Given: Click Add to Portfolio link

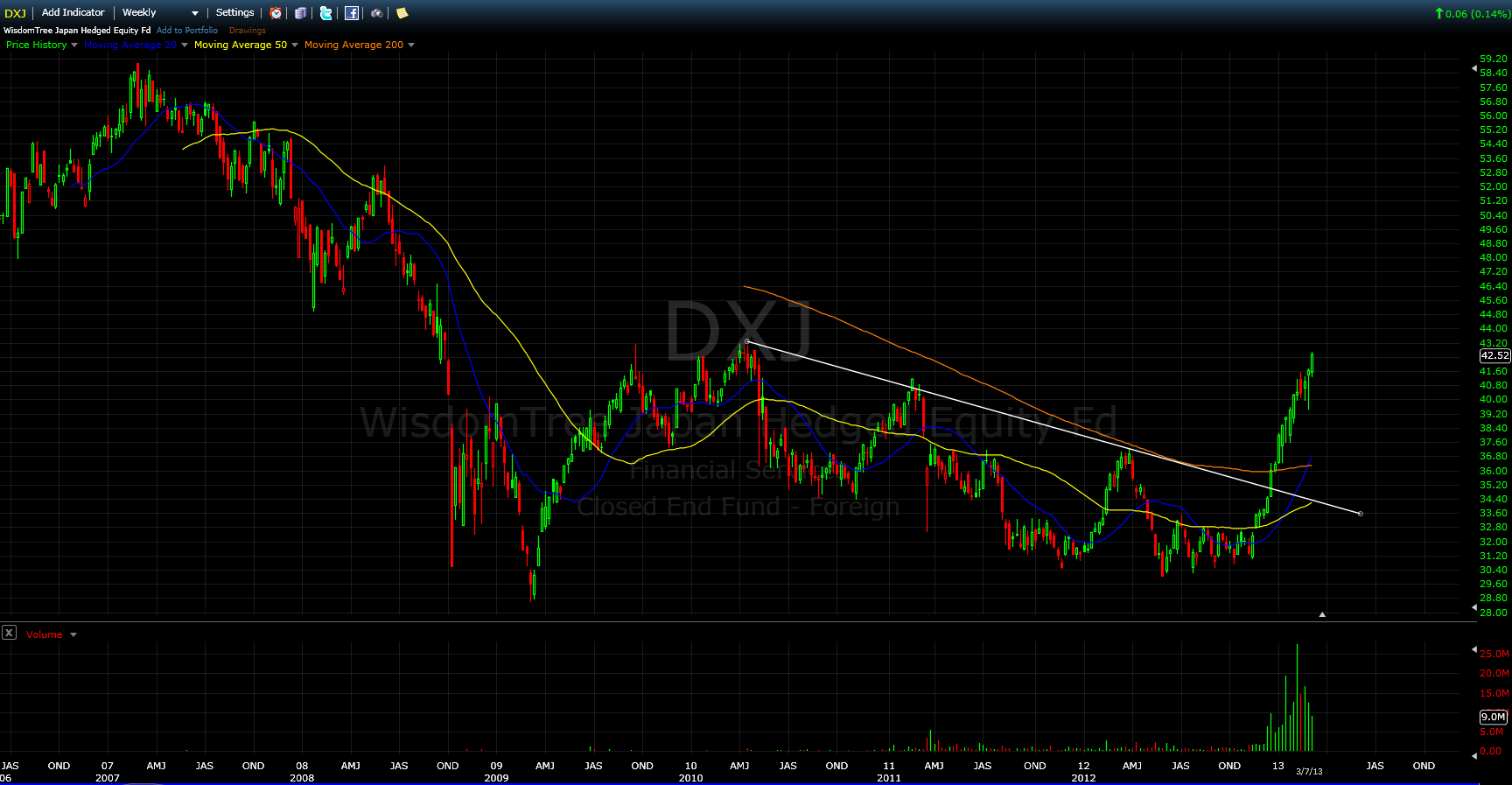Looking at the screenshot, I should [x=187, y=30].
